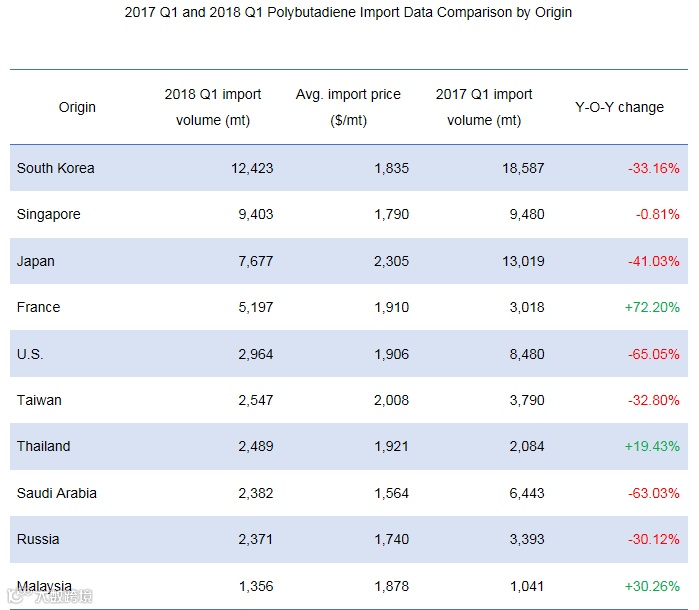The height and width of the screenshot is (610, 699).
Task: Click the Saudi Arabia origin cell
Action: [x=57, y=493]
